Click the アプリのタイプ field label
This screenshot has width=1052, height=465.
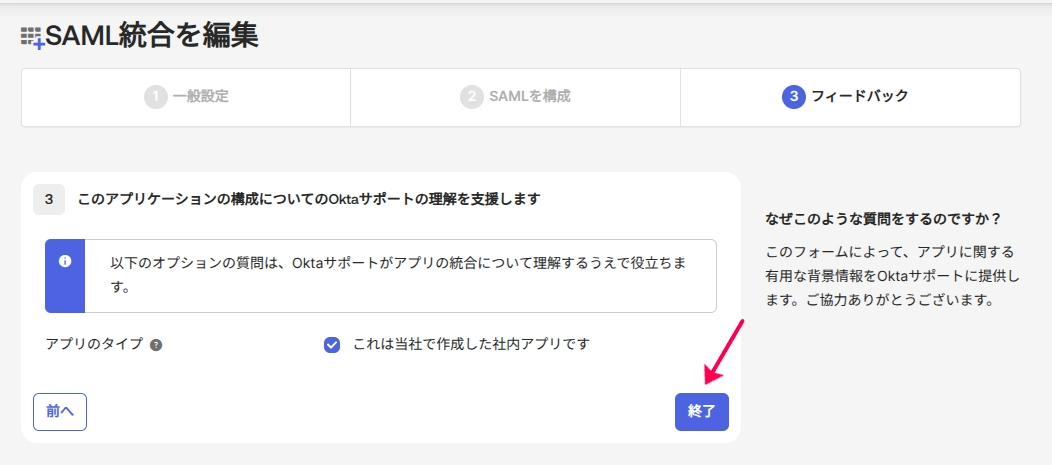coord(95,345)
